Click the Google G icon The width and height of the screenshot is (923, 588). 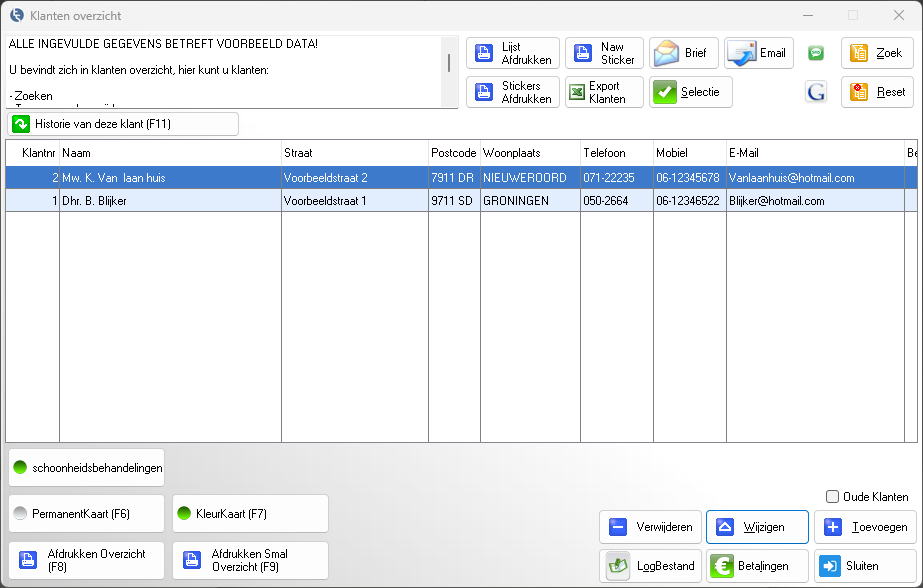coord(816,92)
